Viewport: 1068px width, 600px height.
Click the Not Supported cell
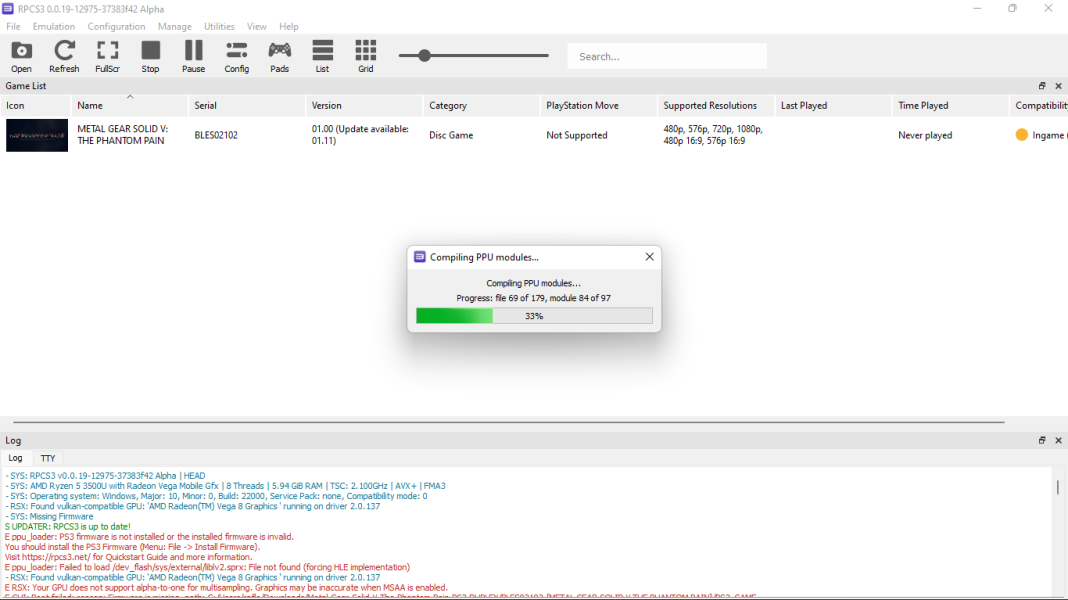(x=576, y=135)
